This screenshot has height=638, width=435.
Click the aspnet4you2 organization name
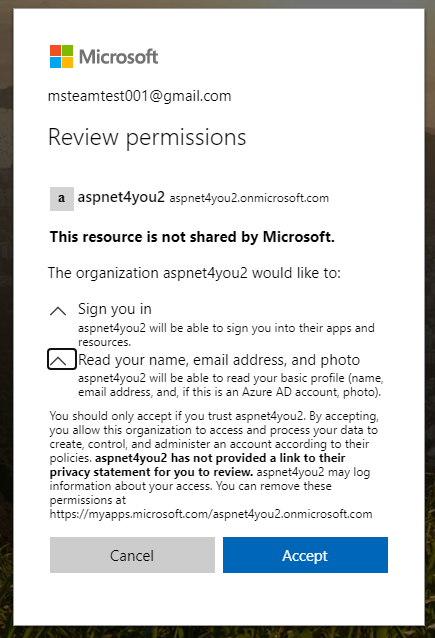click(121, 197)
